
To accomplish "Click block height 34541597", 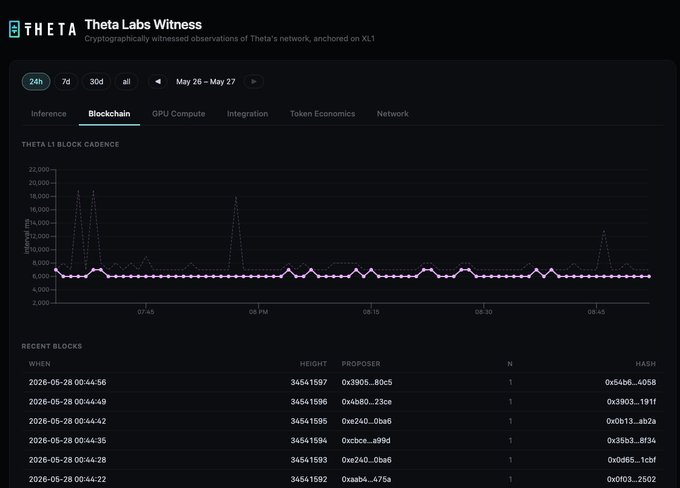I will click(x=309, y=382).
